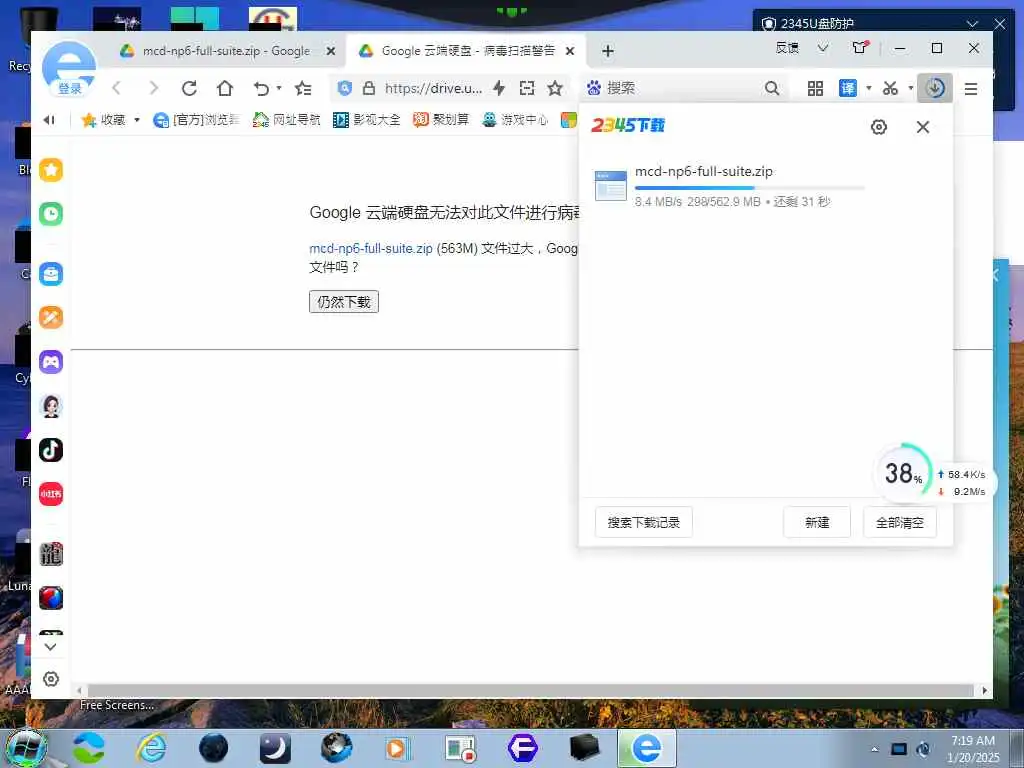Click the orange sidebar icon

[51, 317]
